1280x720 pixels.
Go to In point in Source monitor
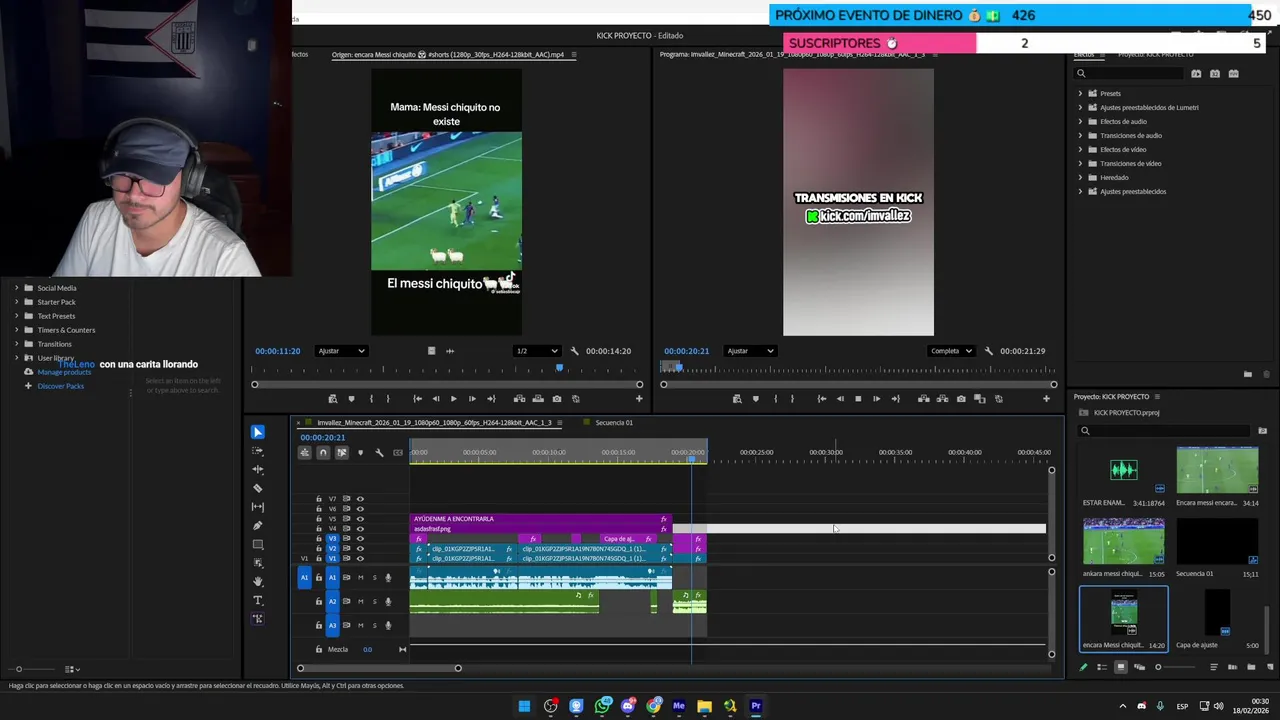[417, 399]
